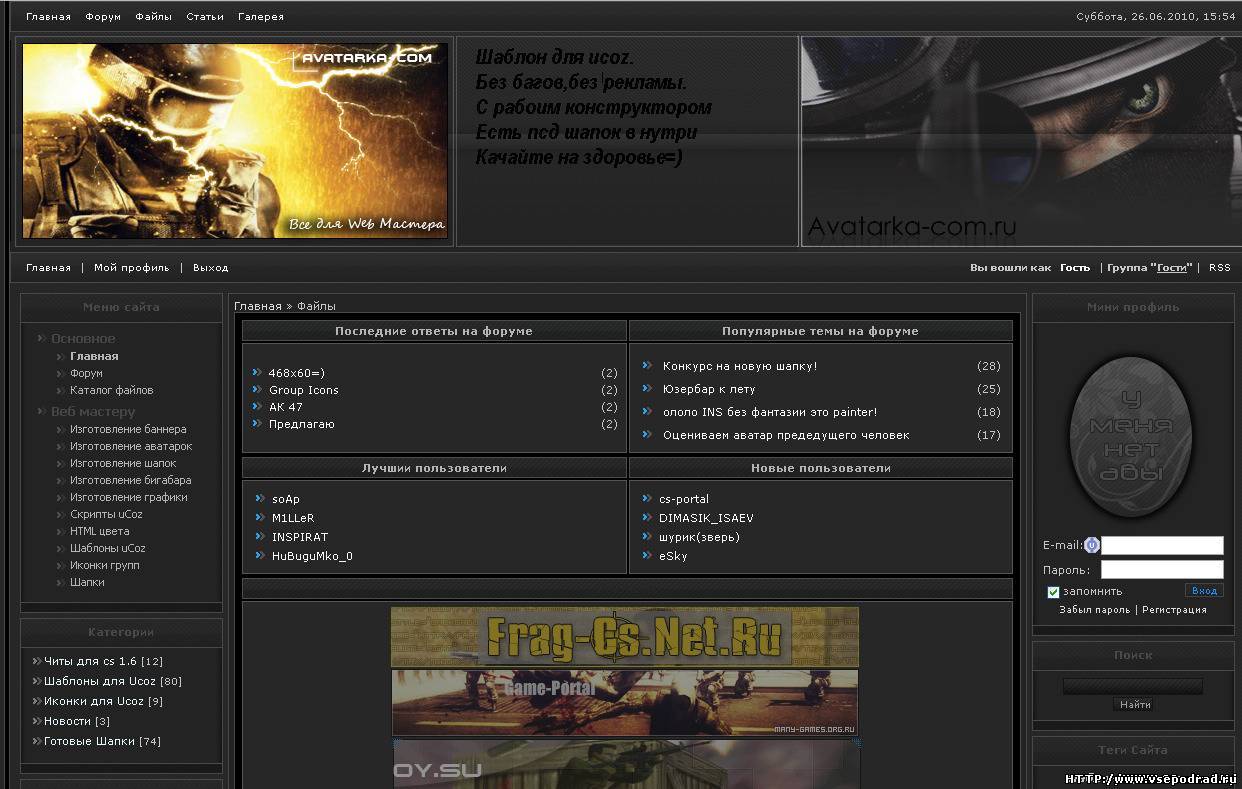Open Форум in the top menu
1242x789 pixels.
103,17
